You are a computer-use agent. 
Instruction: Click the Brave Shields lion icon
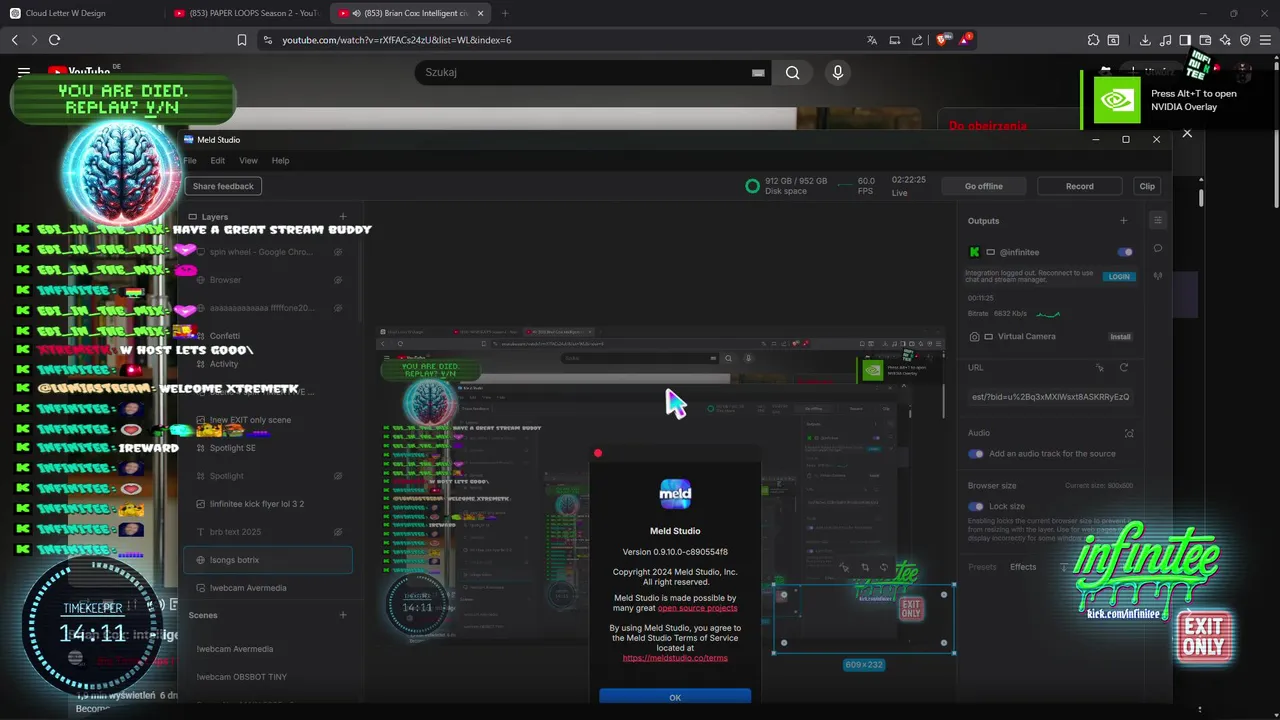click(942, 40)
